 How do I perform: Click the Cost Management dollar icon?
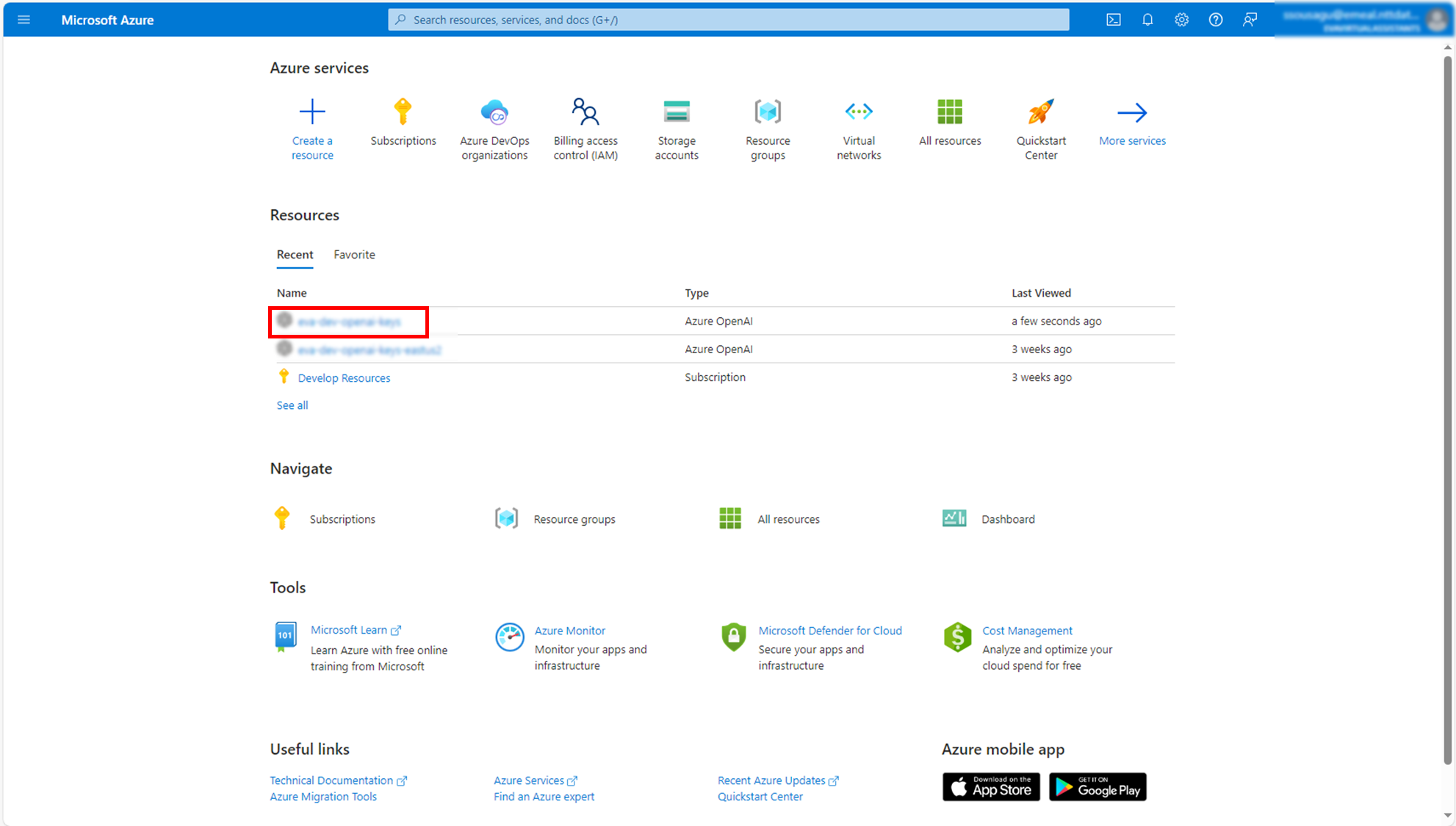pos(957,637)
